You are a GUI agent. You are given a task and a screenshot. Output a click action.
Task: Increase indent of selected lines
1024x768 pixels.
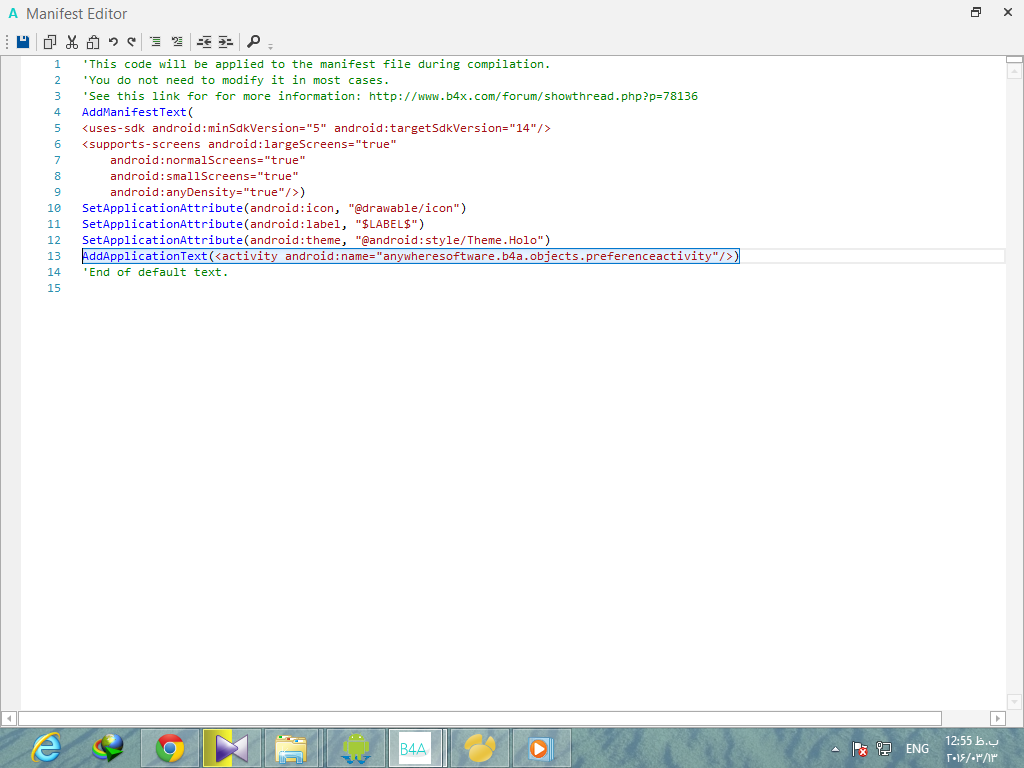tap(226, 42)
